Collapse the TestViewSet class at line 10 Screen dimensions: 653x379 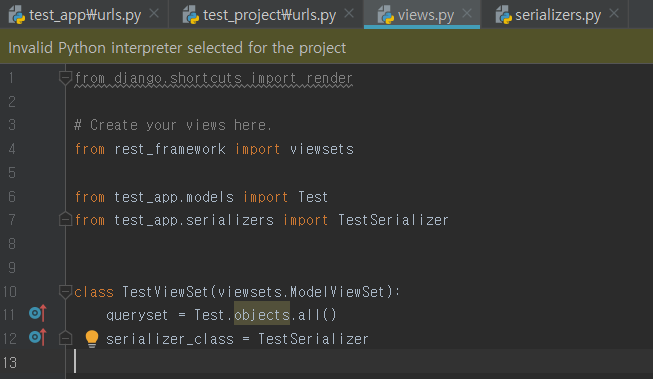tap(65, 292)
